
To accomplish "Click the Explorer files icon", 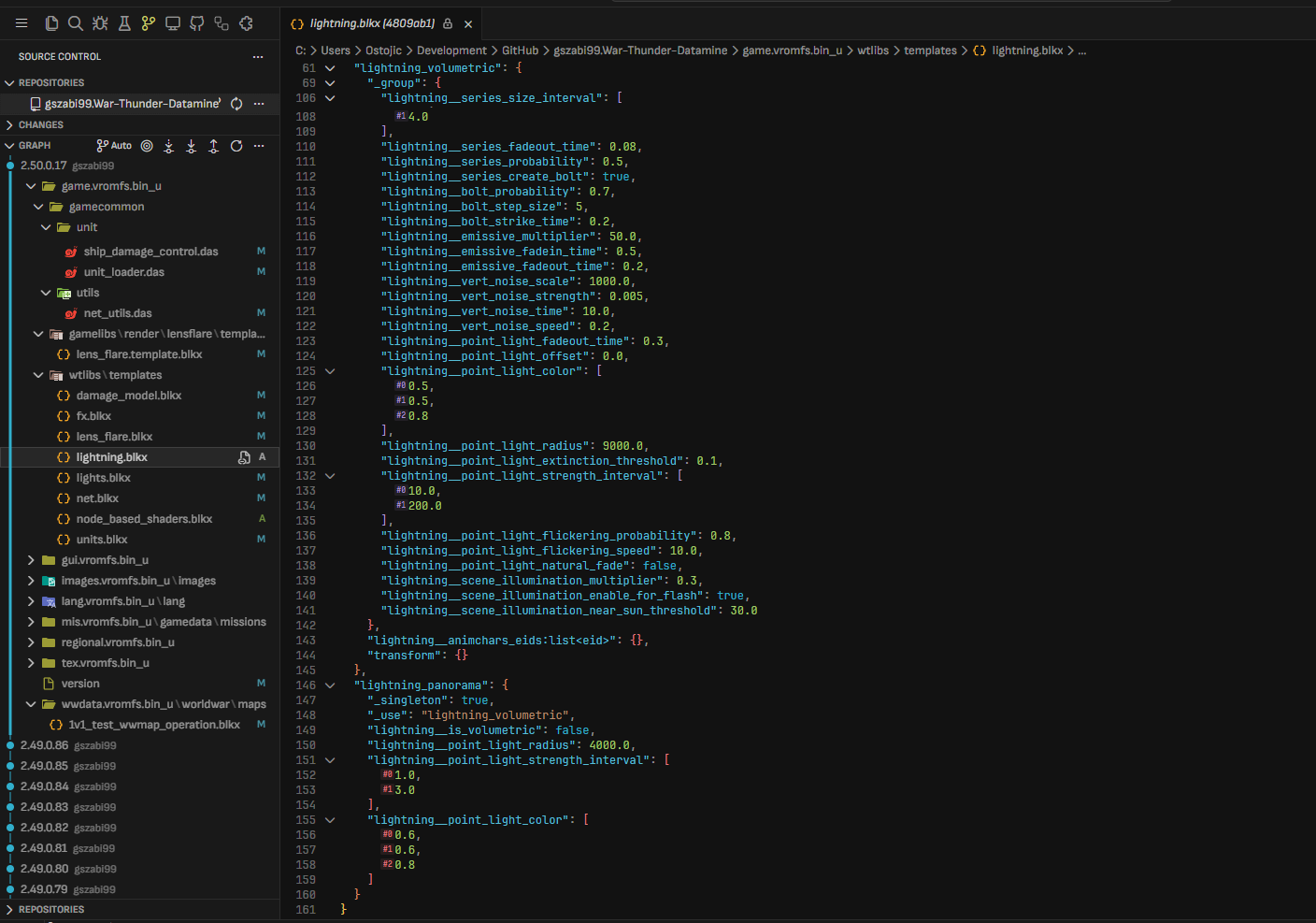I will [x=51, y=23].
